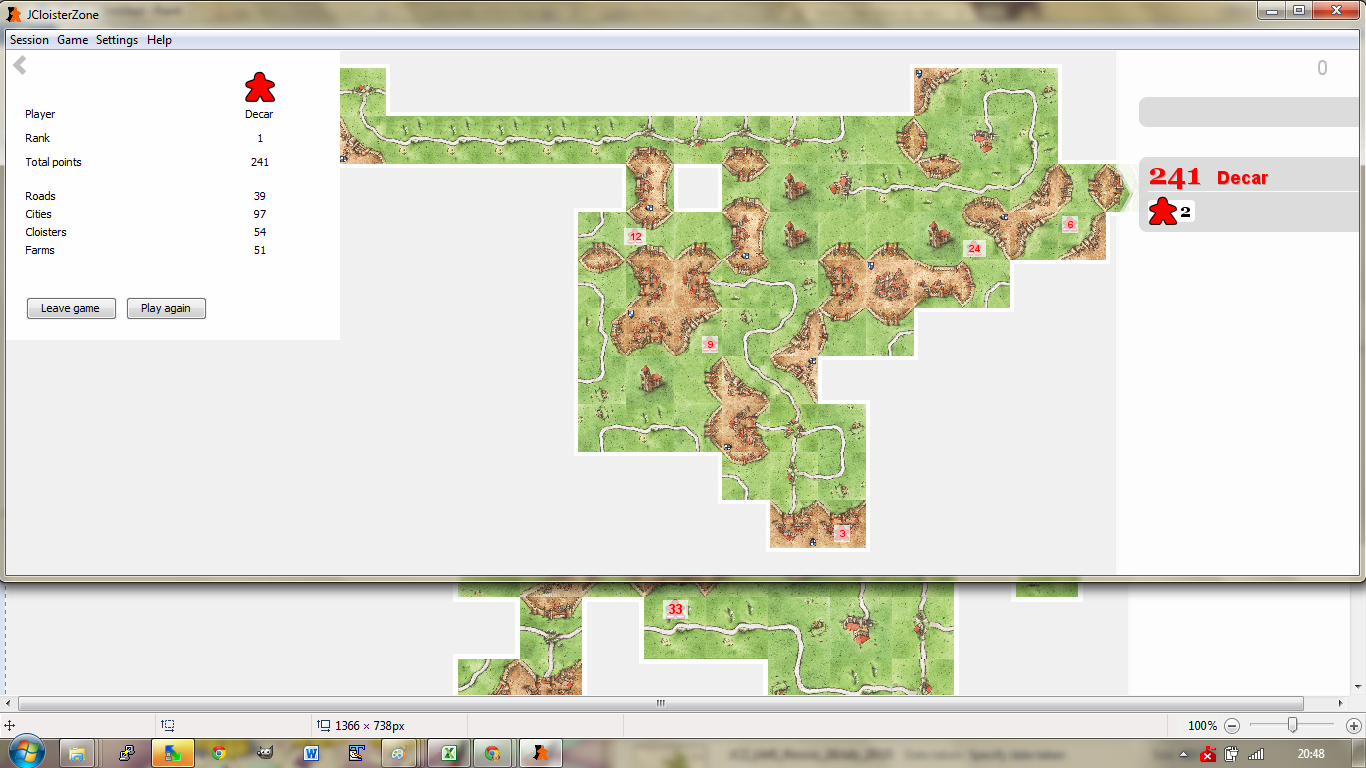Click the 3-point marker on the bottom tile

(x=842, y=534)
